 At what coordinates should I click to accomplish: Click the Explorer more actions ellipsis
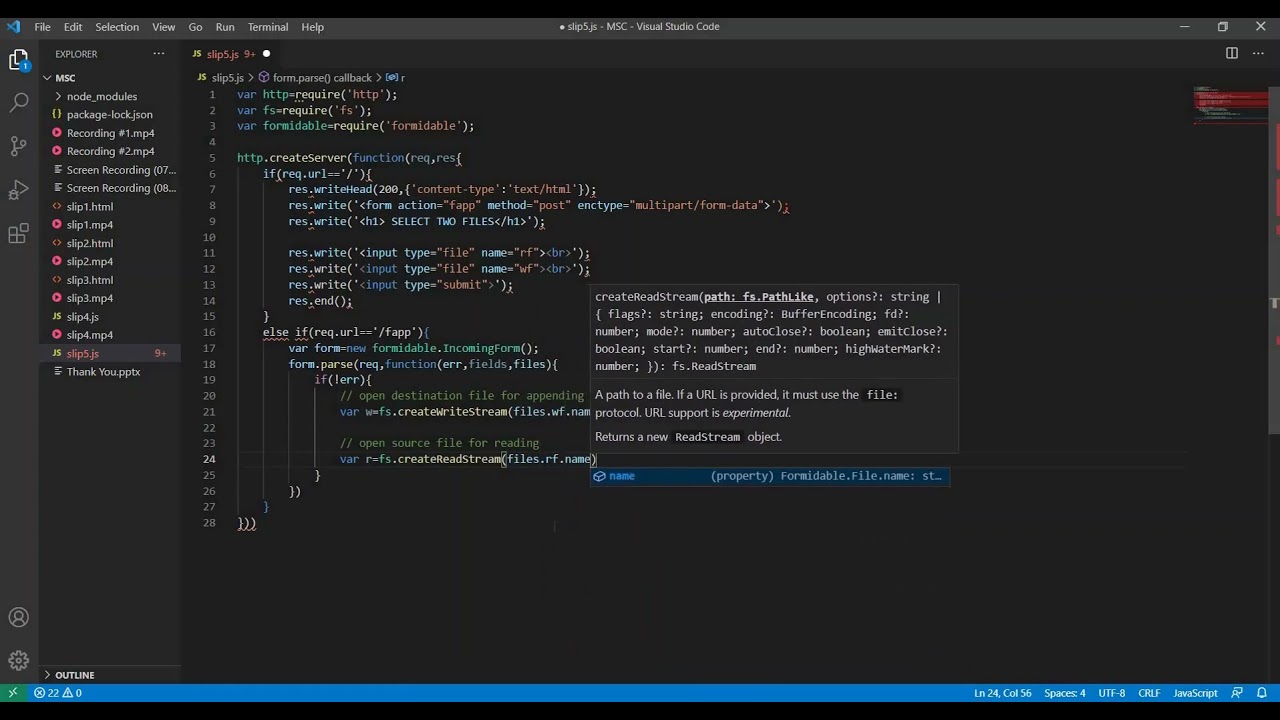point(159,53)
